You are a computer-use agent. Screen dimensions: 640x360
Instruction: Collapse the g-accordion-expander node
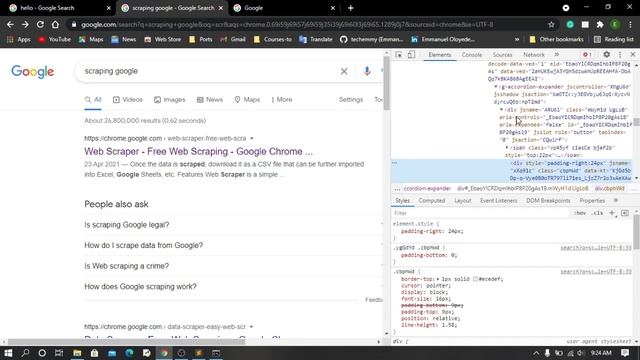click(x=496, y=87)
